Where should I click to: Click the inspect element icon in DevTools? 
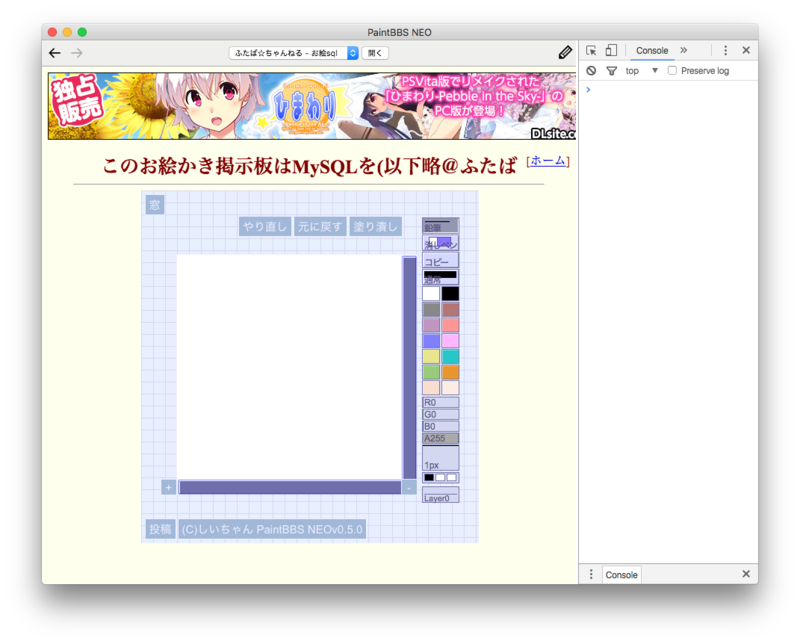(x=589, y=49)
